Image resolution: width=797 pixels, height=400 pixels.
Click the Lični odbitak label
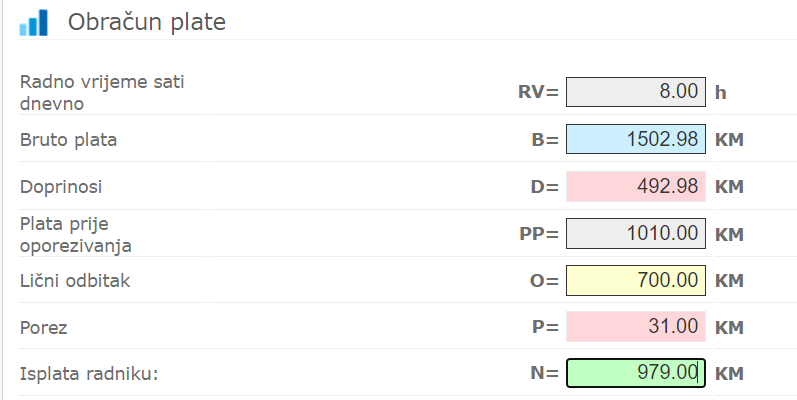pyautogui.click(x=75, y=280)
